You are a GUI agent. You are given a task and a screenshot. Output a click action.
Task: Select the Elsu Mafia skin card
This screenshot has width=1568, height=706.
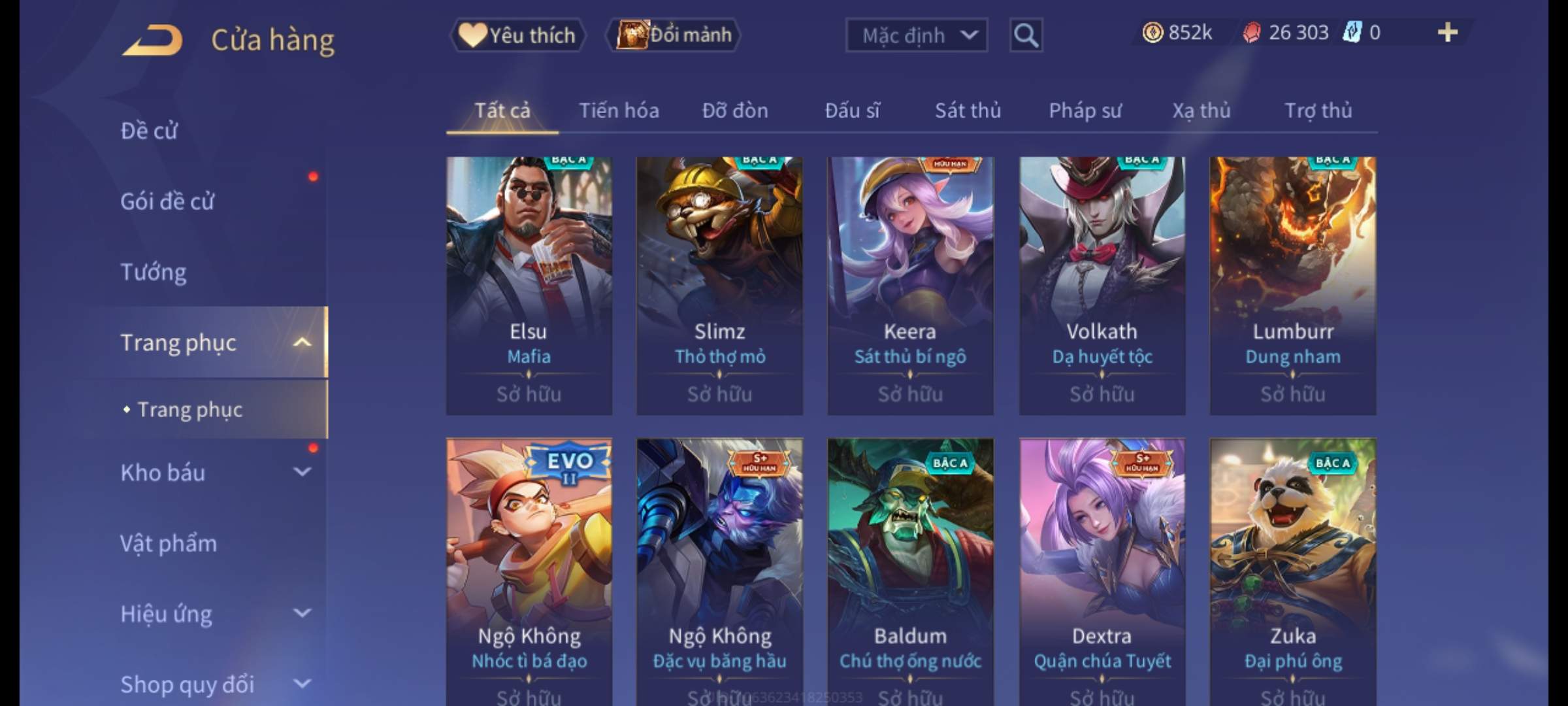[x=529, y=286]
